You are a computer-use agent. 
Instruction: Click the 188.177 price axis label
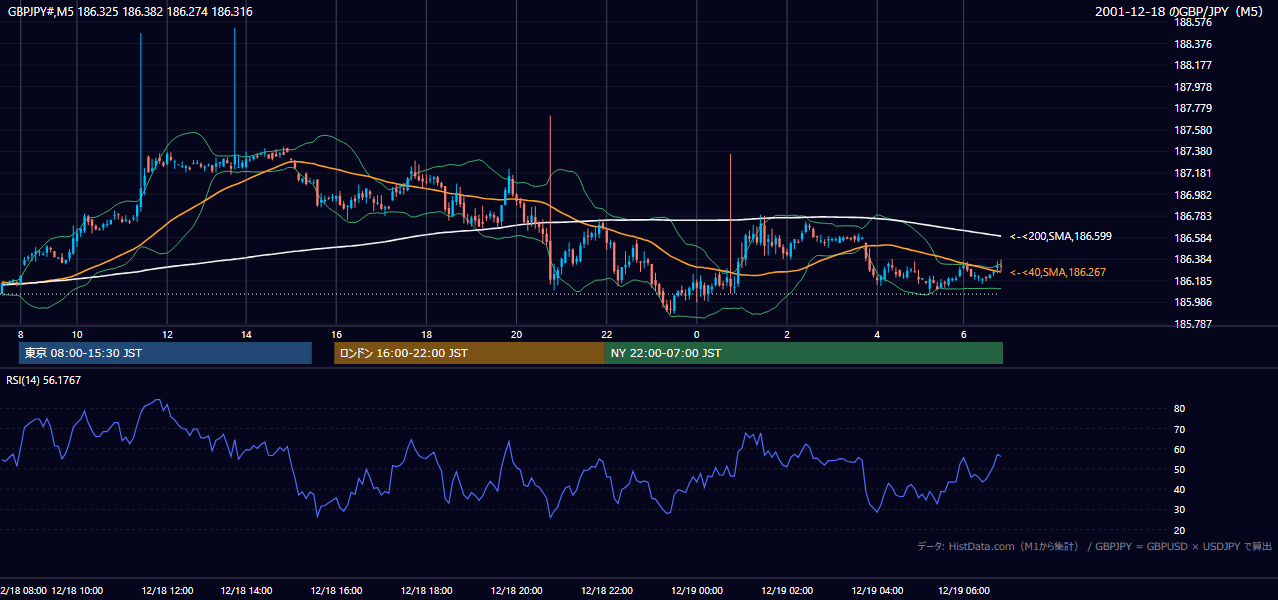1192,66
